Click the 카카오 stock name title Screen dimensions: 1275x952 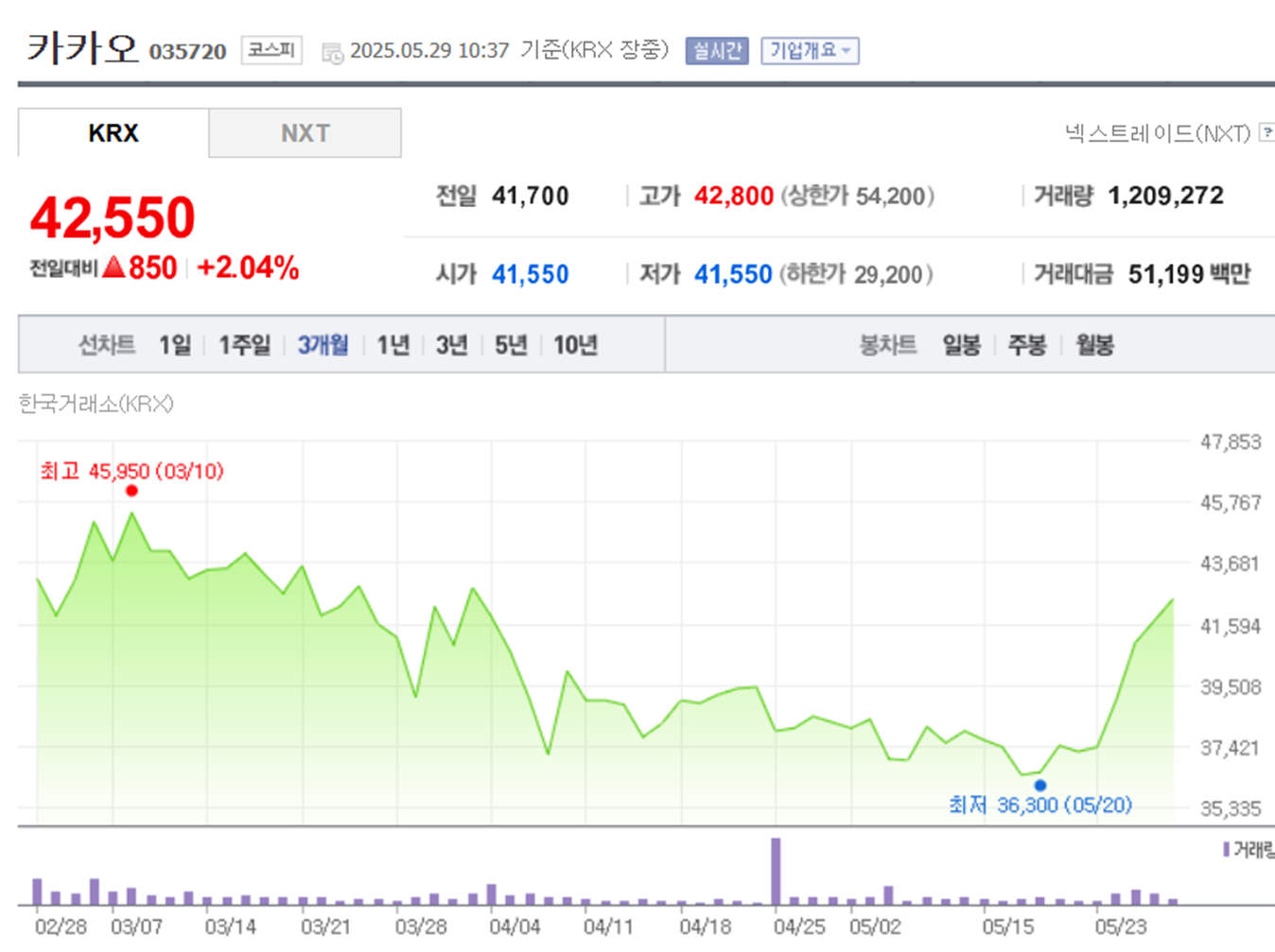(x=82, y=47)
